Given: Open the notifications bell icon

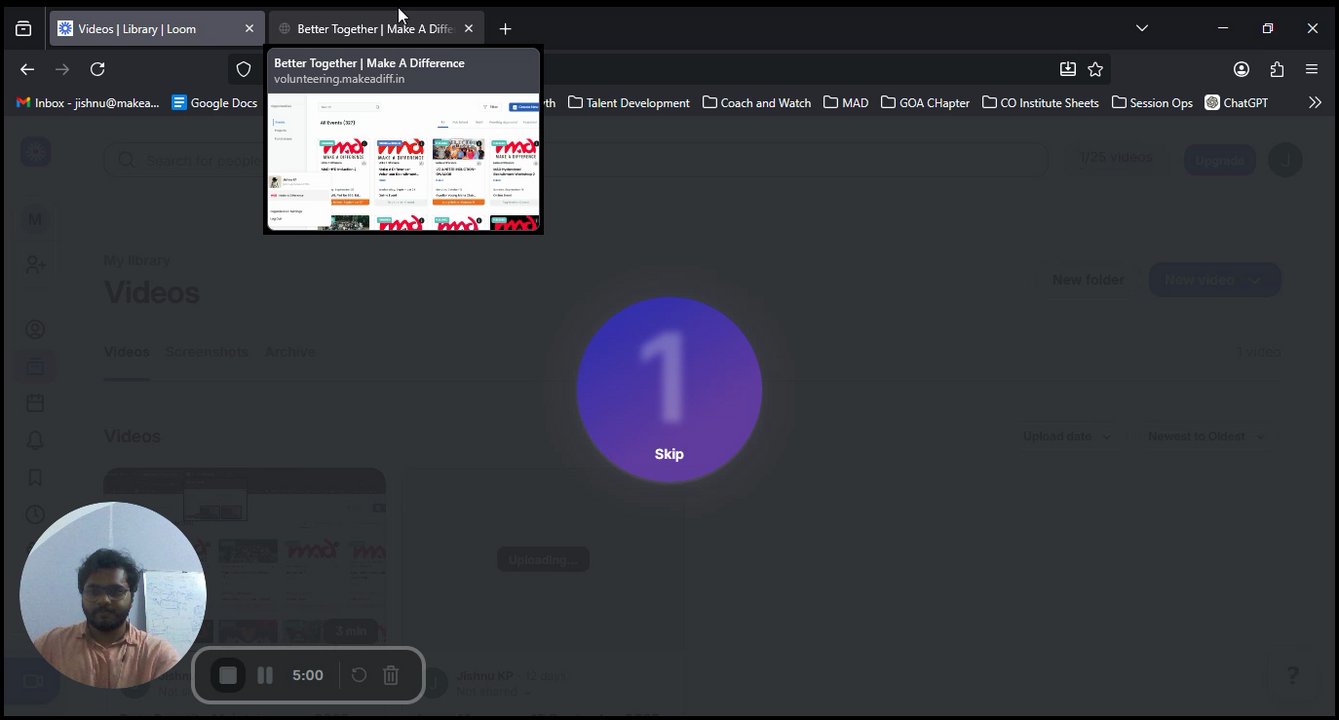Looking at the screenshot, I should (x=35, y=441).
